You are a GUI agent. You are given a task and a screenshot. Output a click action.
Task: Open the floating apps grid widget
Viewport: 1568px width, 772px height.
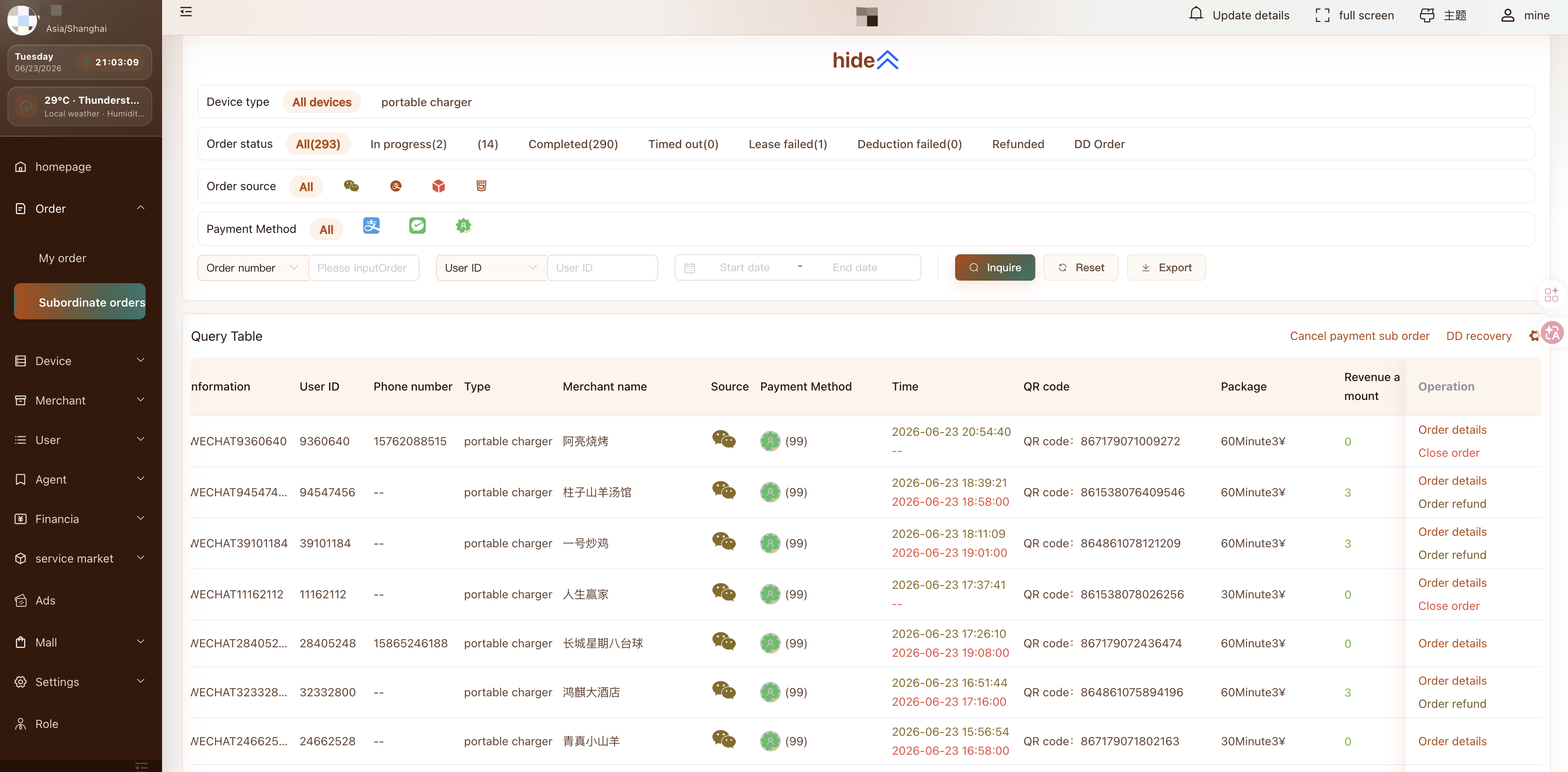click(1551, 295)
